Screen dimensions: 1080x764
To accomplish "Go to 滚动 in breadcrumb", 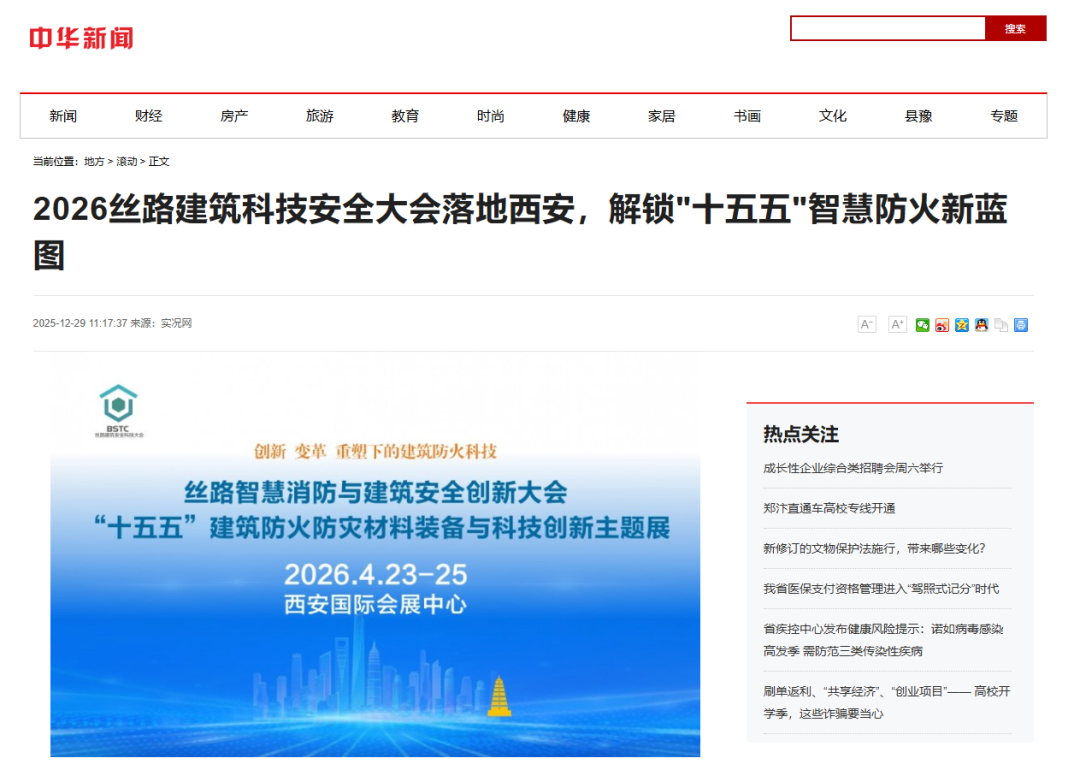I will (126, 161).
